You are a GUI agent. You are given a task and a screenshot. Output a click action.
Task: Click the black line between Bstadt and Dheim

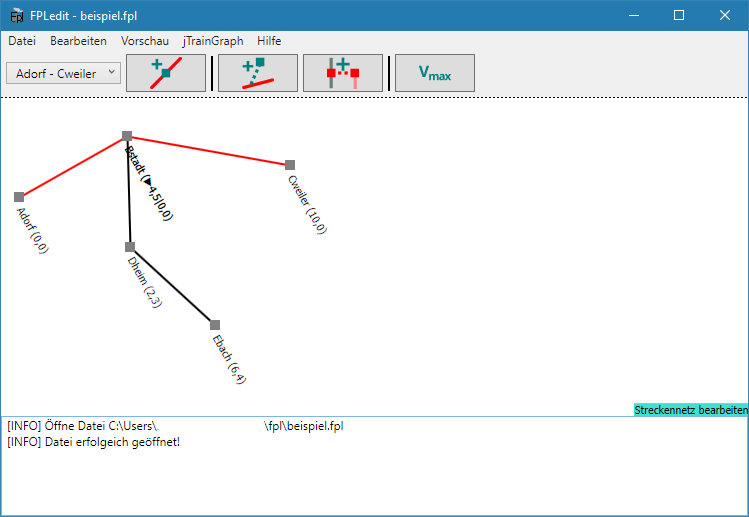[128, 191]
